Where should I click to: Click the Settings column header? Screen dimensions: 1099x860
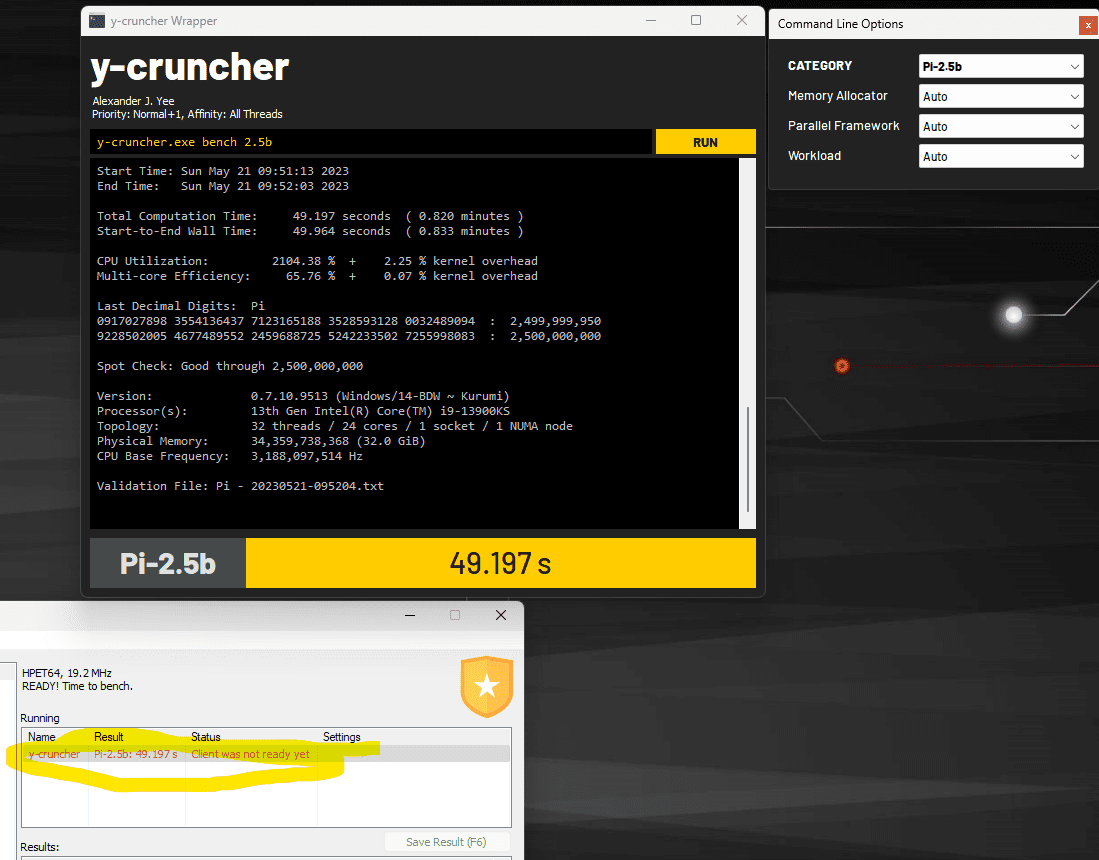pos(341,737)
